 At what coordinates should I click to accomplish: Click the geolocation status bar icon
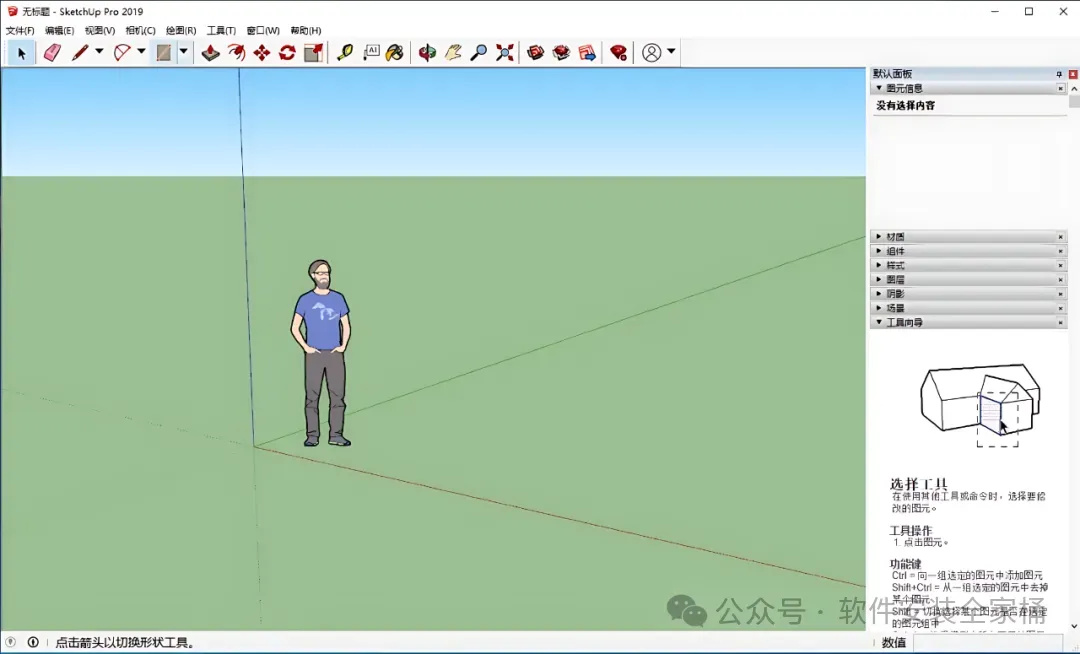coord(10,642)
